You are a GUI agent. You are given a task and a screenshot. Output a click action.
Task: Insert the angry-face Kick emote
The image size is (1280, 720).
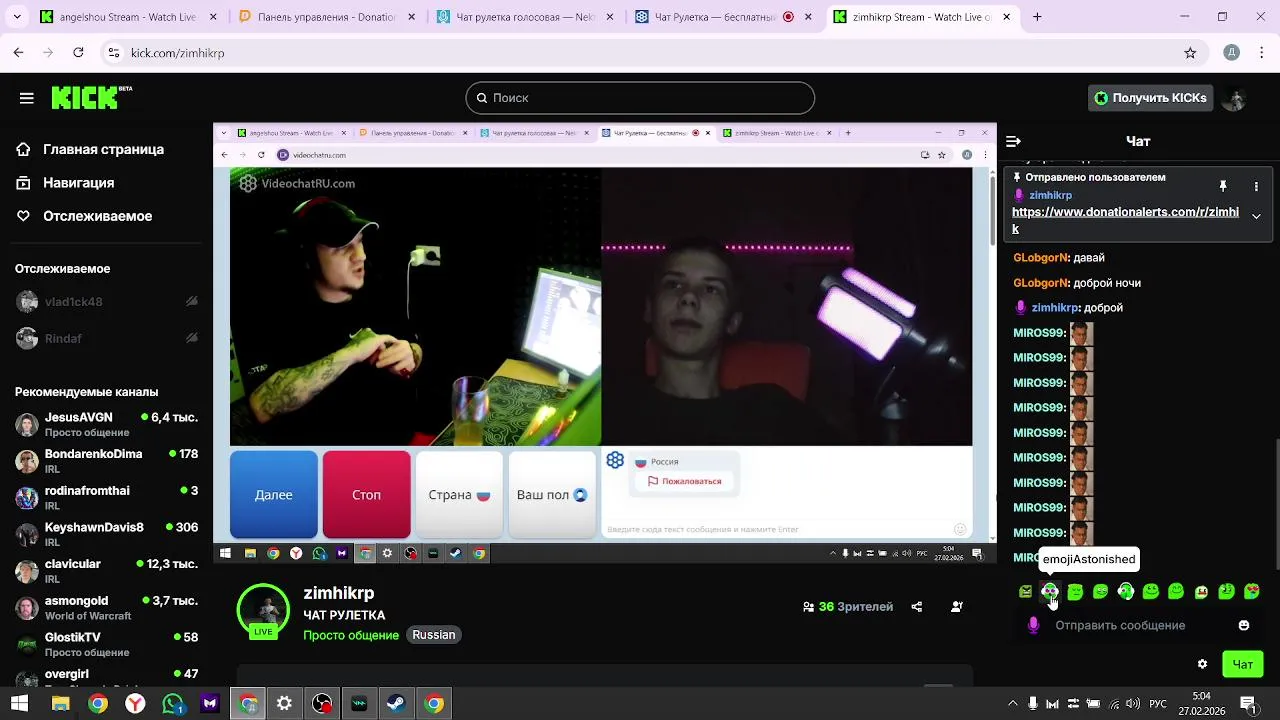click(1025, 592)
